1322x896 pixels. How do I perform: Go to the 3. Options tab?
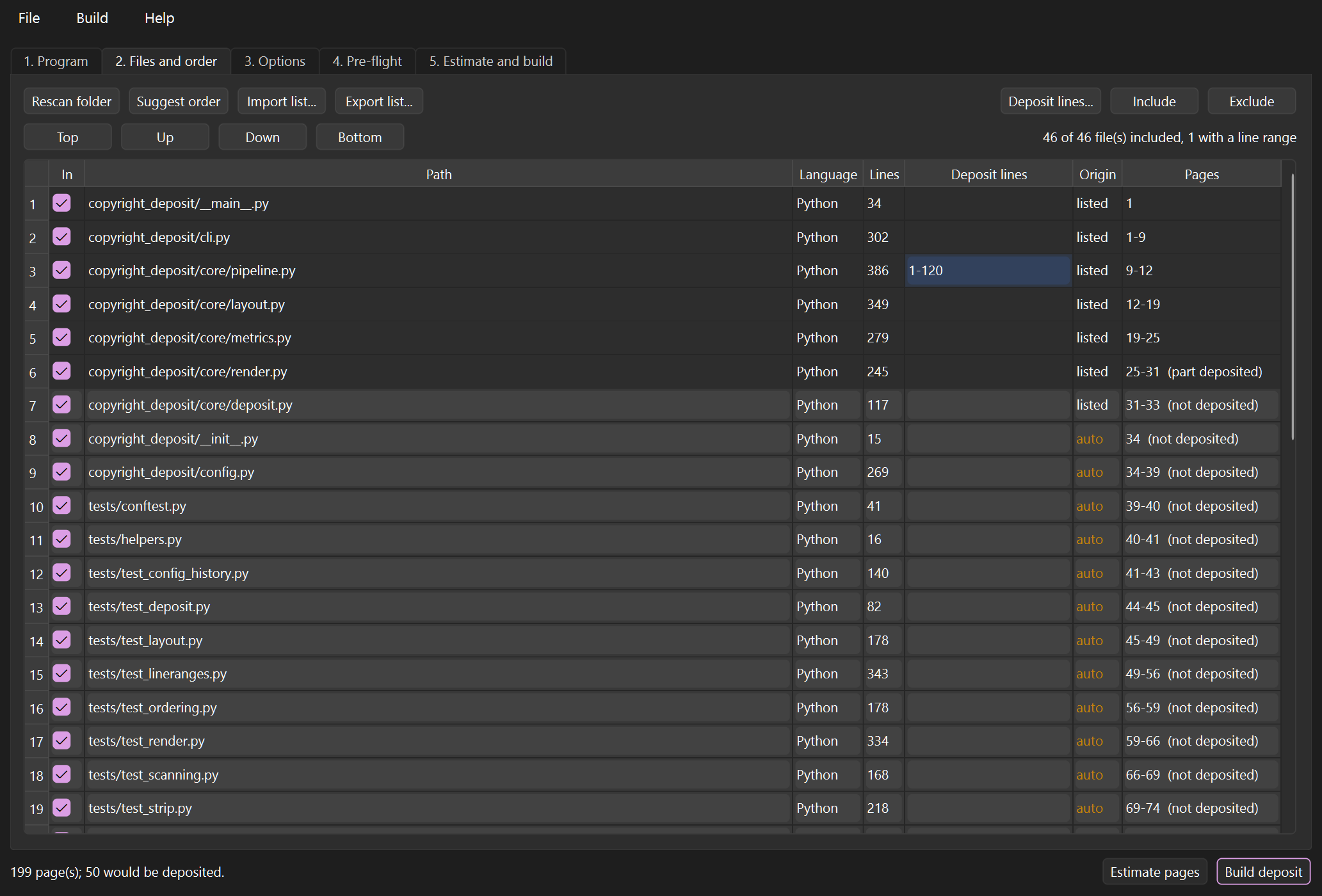click(275, 61)
